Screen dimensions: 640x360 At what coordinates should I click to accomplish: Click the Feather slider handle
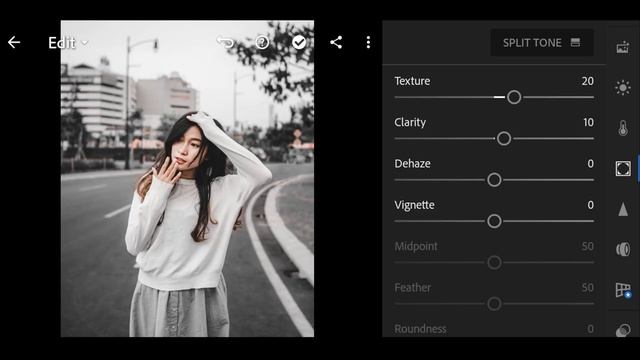494,303
